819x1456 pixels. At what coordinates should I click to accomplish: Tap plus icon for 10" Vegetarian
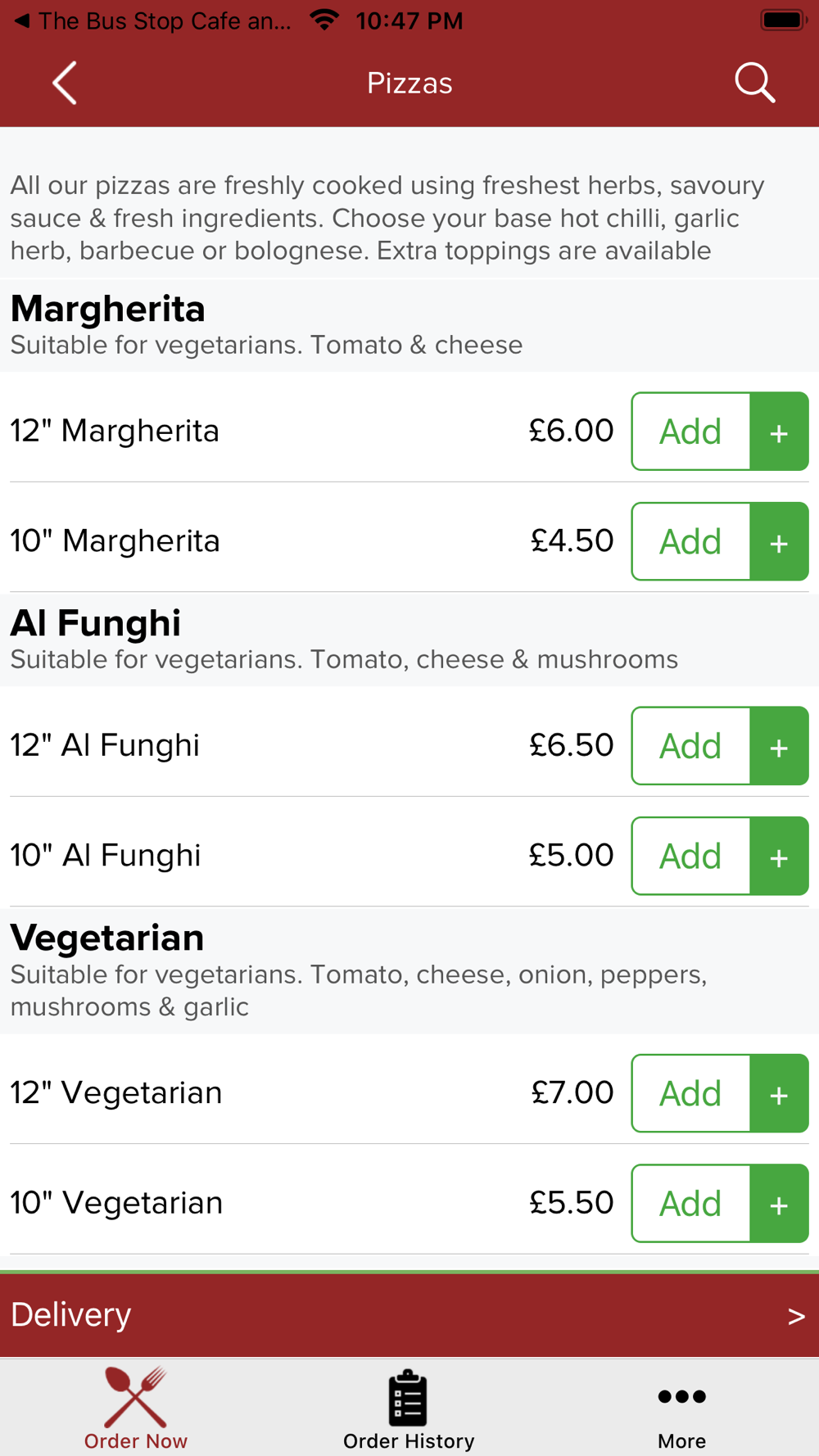click(780, 1203)
